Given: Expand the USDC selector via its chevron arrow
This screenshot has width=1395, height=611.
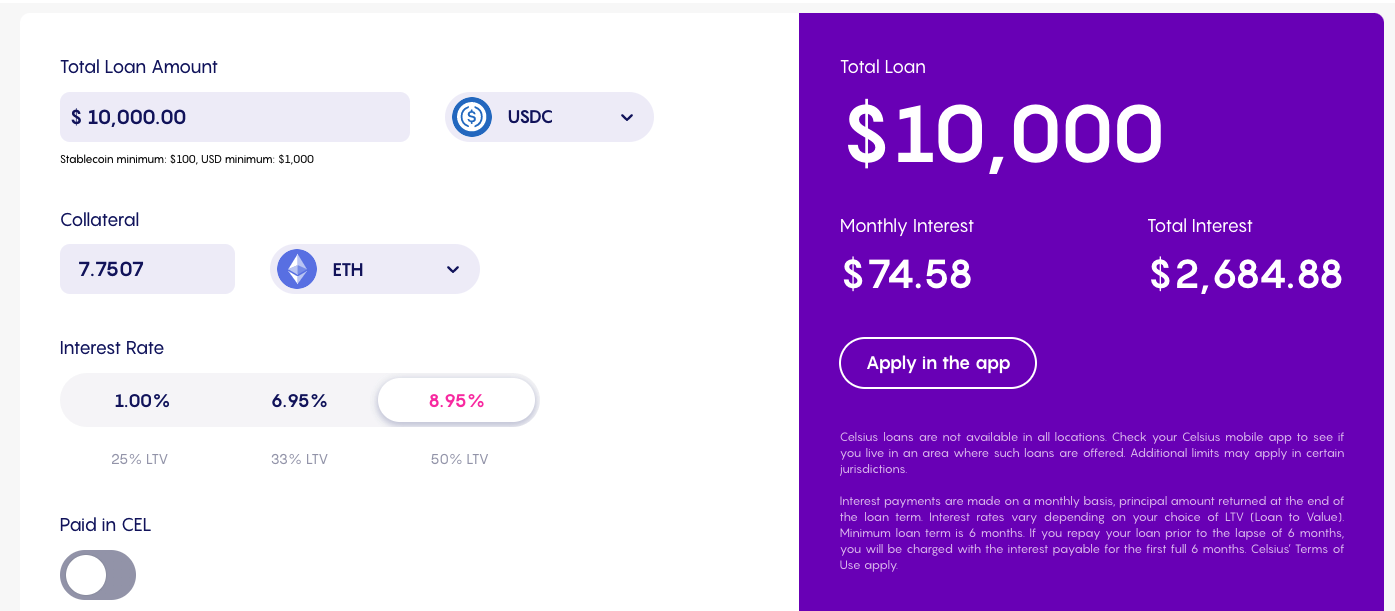Looking at the screenshot, I should tap(627, 117).
